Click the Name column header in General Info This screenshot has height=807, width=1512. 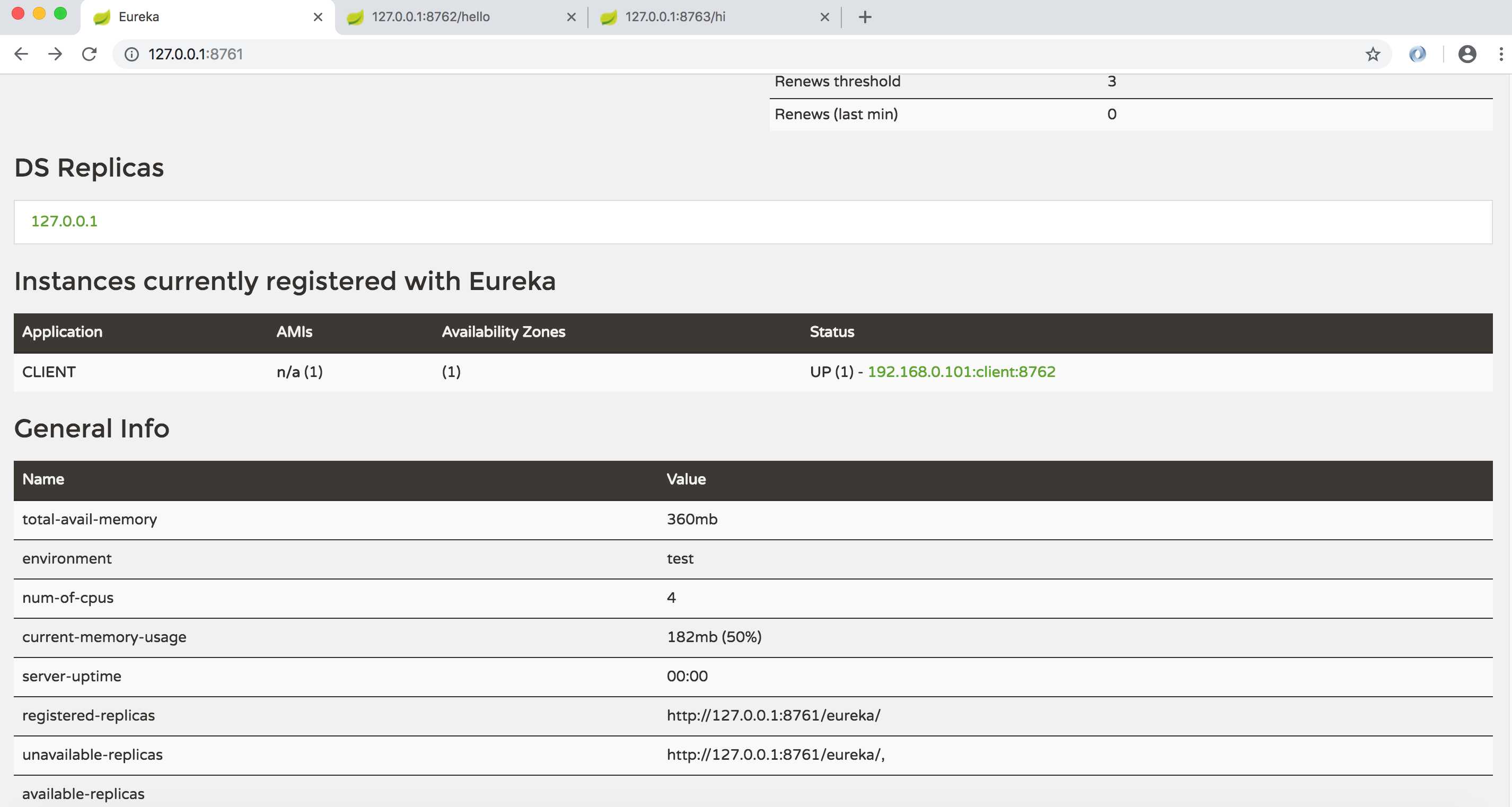click(x=43, y=479)
